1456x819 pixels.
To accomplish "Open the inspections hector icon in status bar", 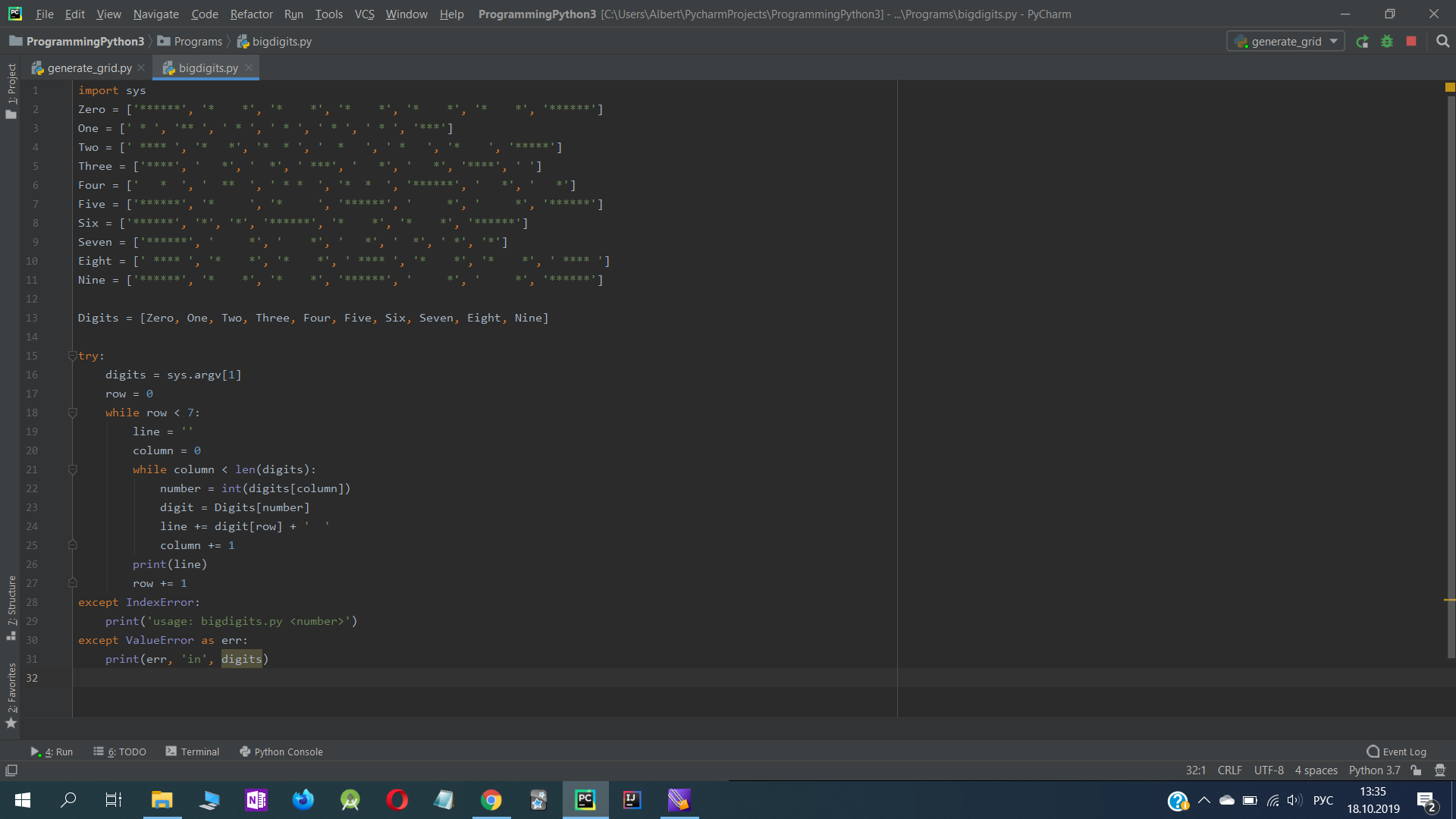I will 1439,770.
